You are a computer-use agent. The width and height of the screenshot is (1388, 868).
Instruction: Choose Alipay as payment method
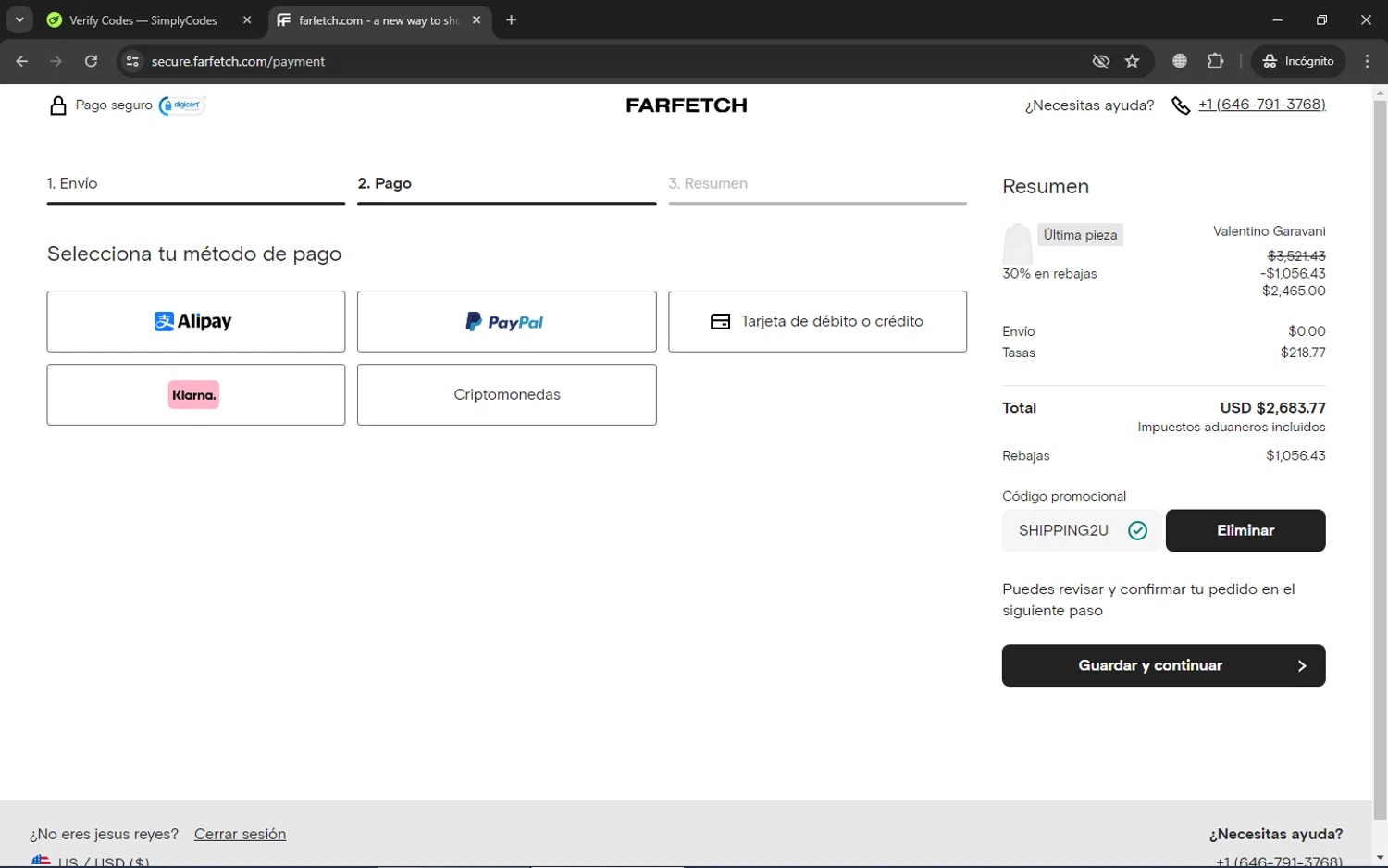[196, 321]
